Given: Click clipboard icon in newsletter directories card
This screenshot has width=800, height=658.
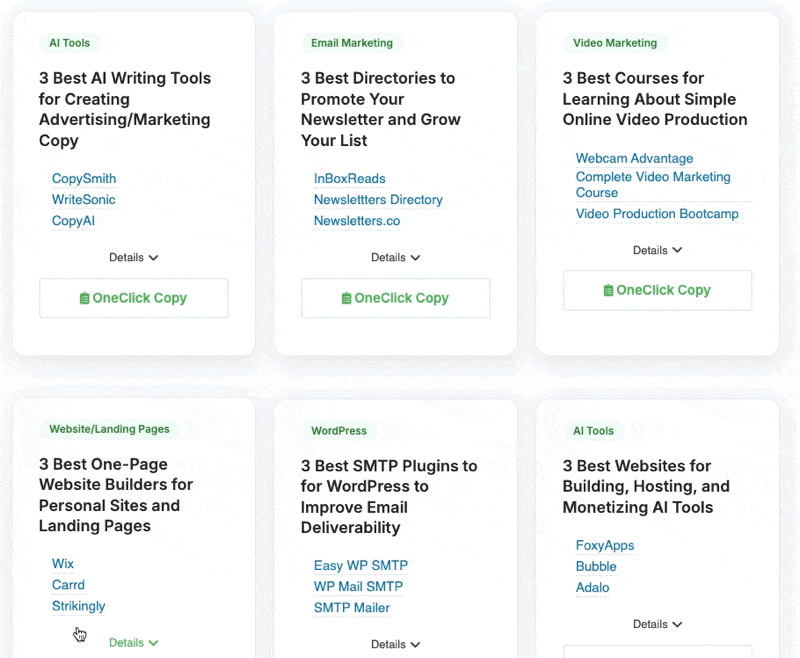Looking at the screenshot, I should [346, 298].
